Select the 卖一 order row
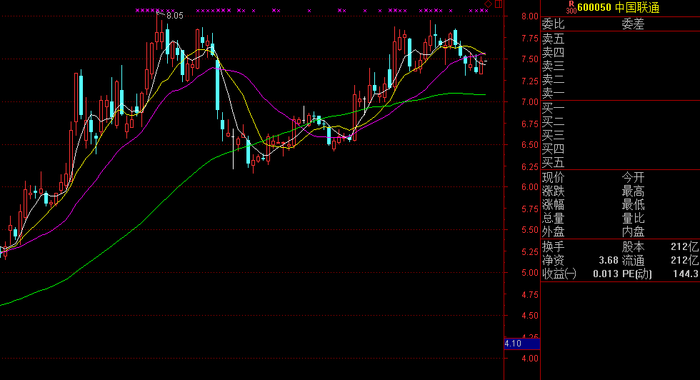This screenshot has height=380, width=700. (x=620, y=93)
